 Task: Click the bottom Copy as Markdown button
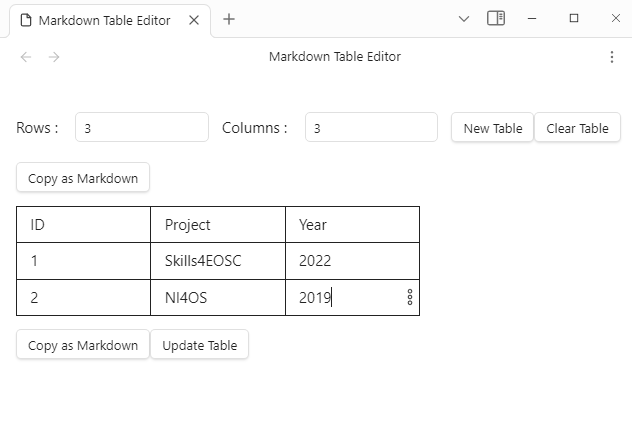click(83, 345)
